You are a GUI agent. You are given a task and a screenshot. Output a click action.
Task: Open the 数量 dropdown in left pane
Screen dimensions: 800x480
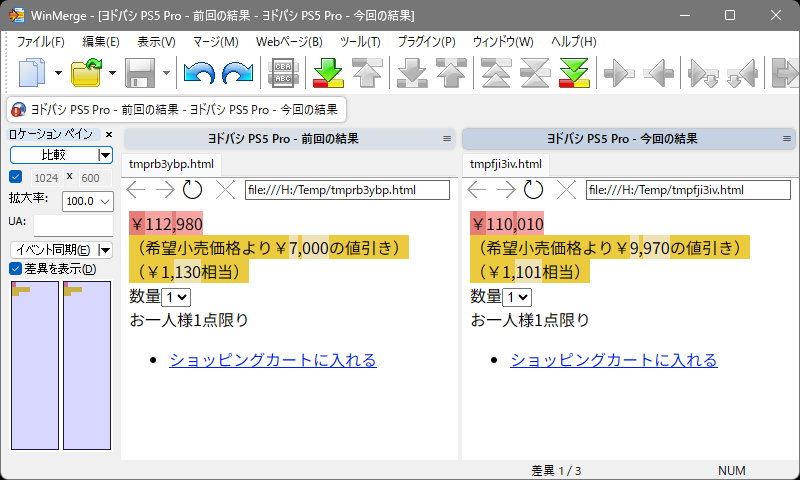click(176, 297)
